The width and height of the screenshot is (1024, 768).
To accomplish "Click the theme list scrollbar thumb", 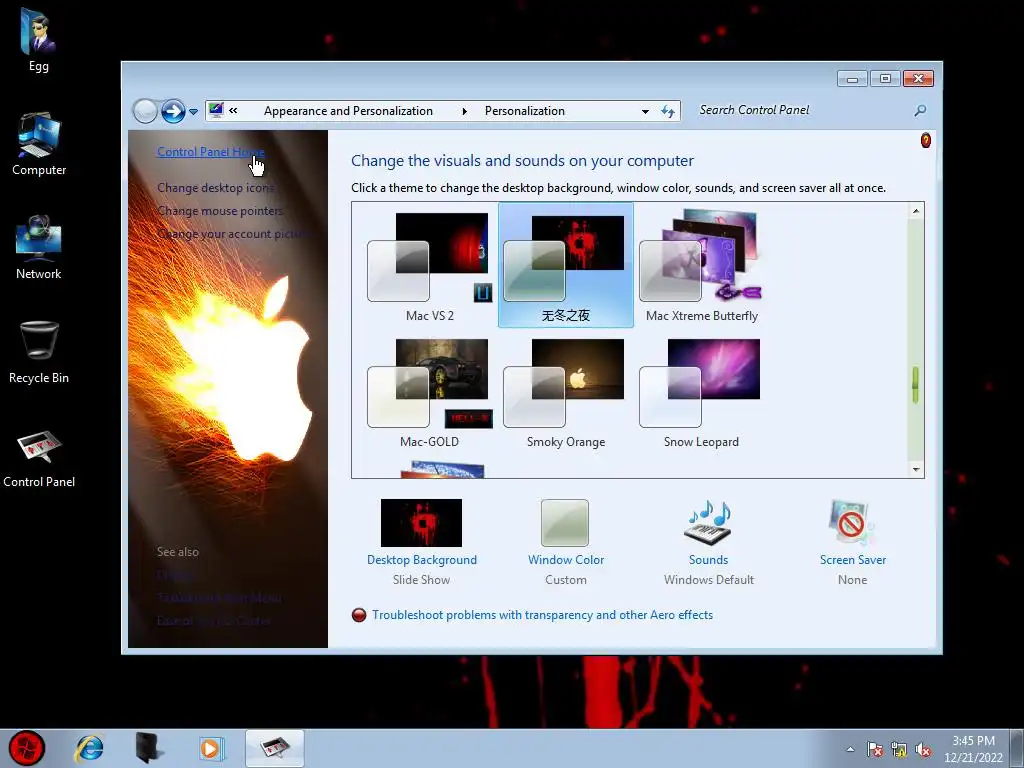I will pyautogui.click(x=916, y=385).
